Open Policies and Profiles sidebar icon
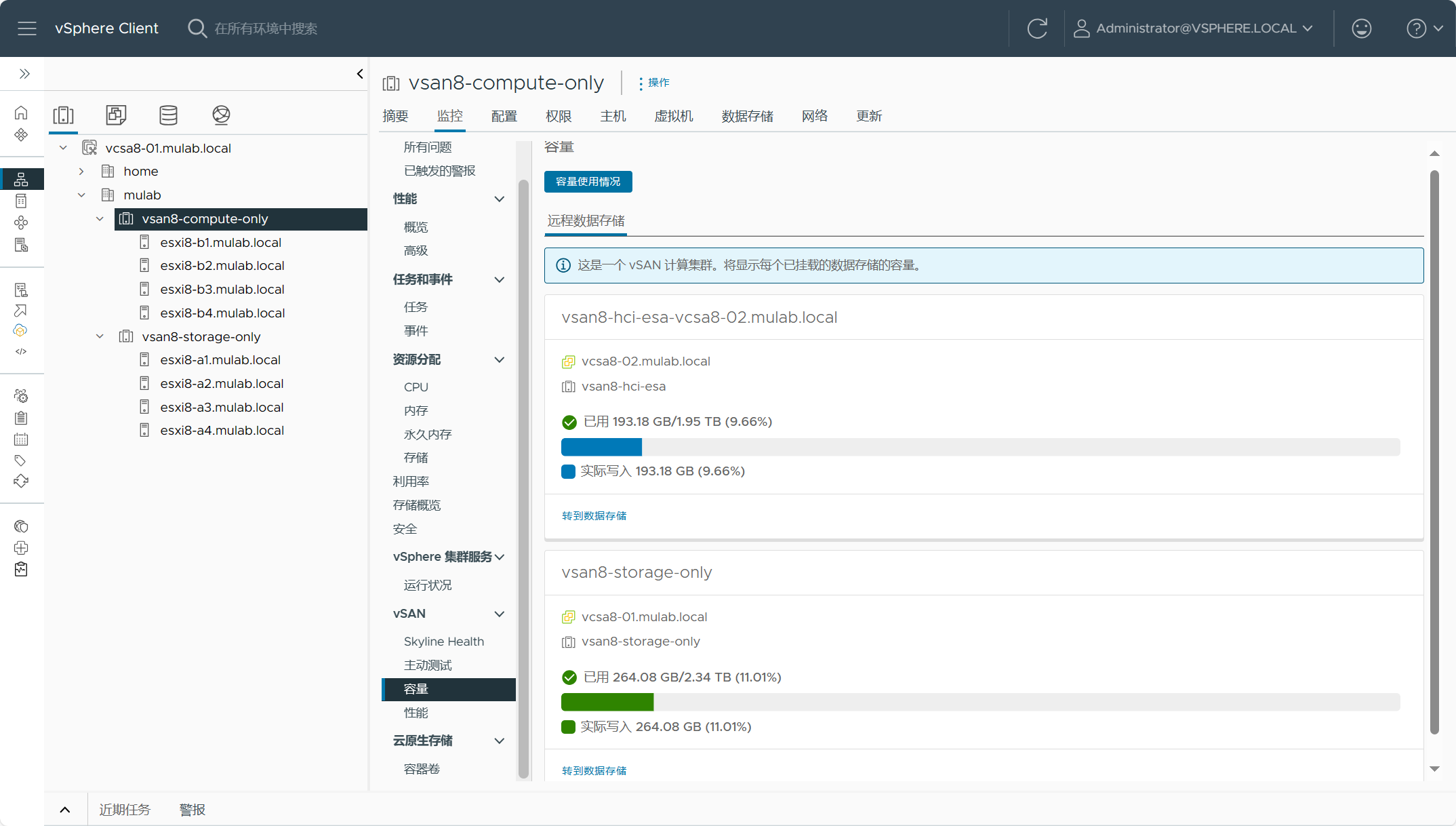Screen dimensions: 1456x826 21,290
